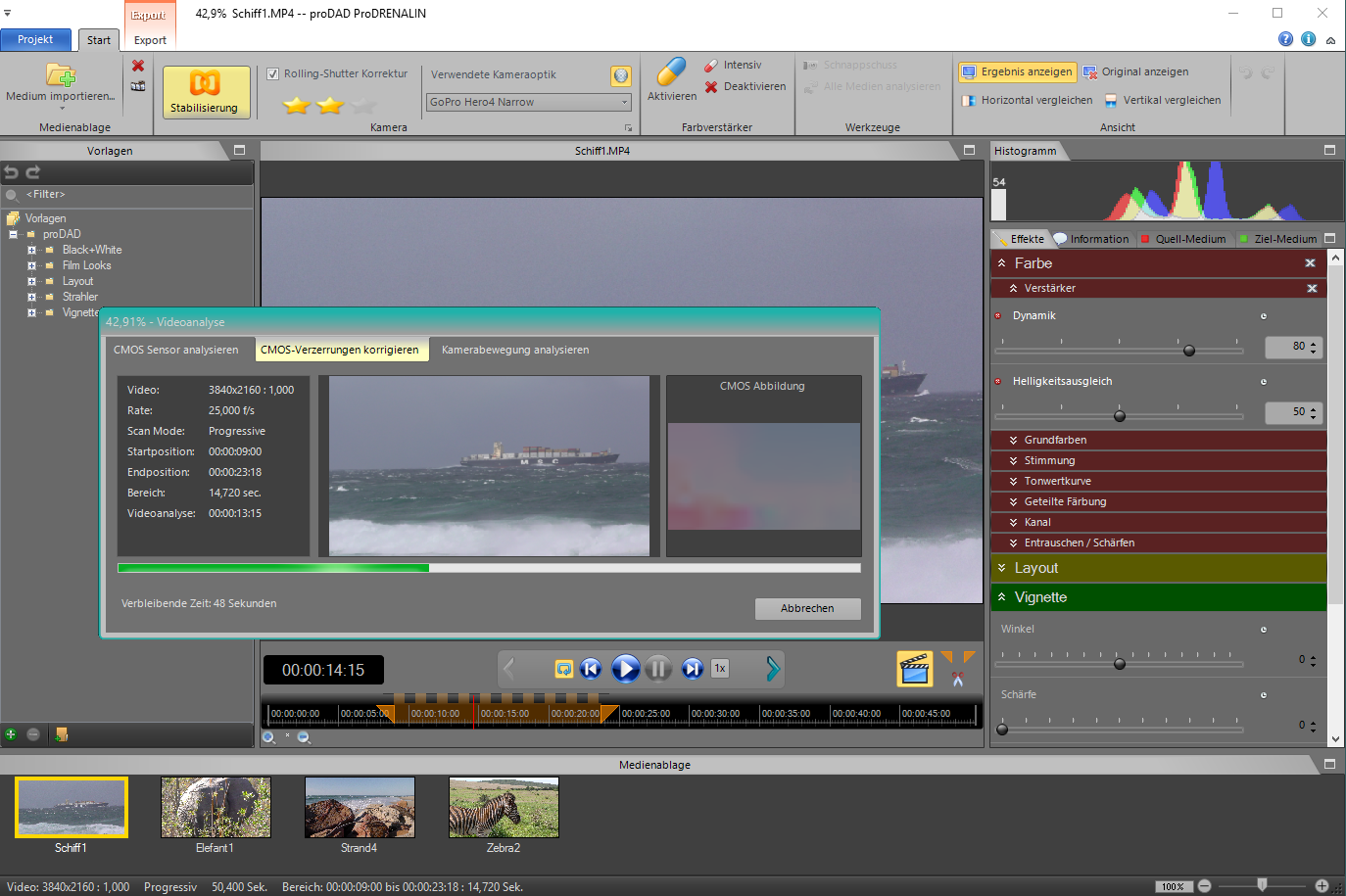Toggle the Rolling-Shutter Korrektur checkbox
Screen dimensions: 1346x896
click(x=273, y=74)
